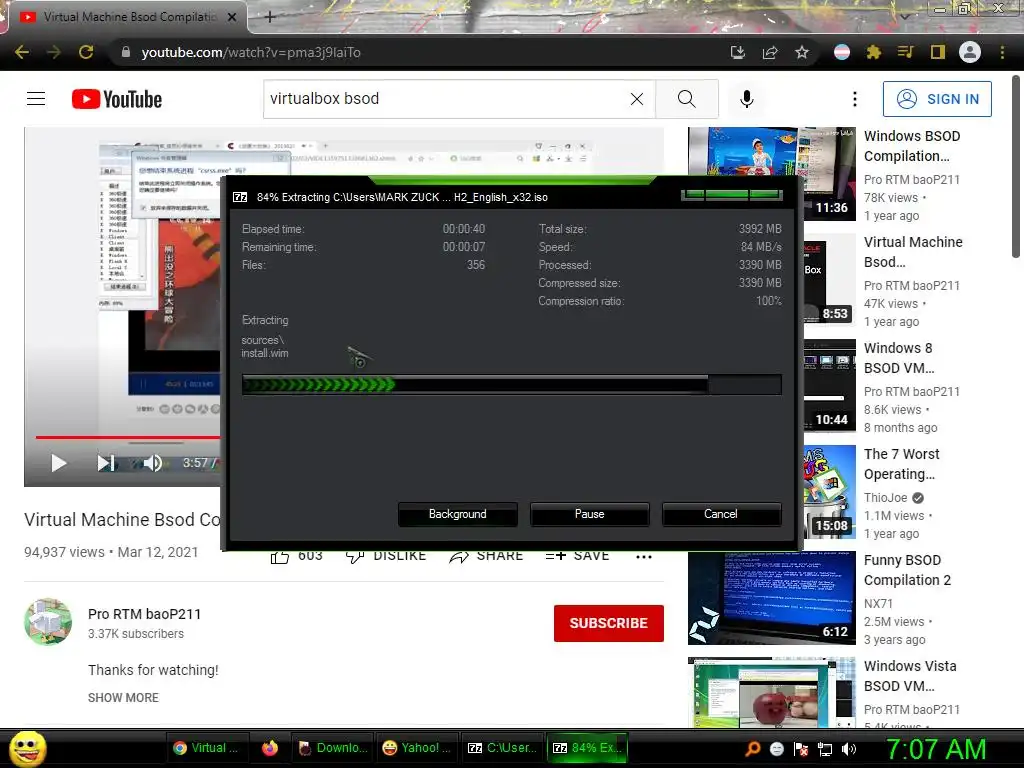Open more actions ellipsis under video
Screen dimensions: 1024x768
pyautogui.click(x=644, y=556)
